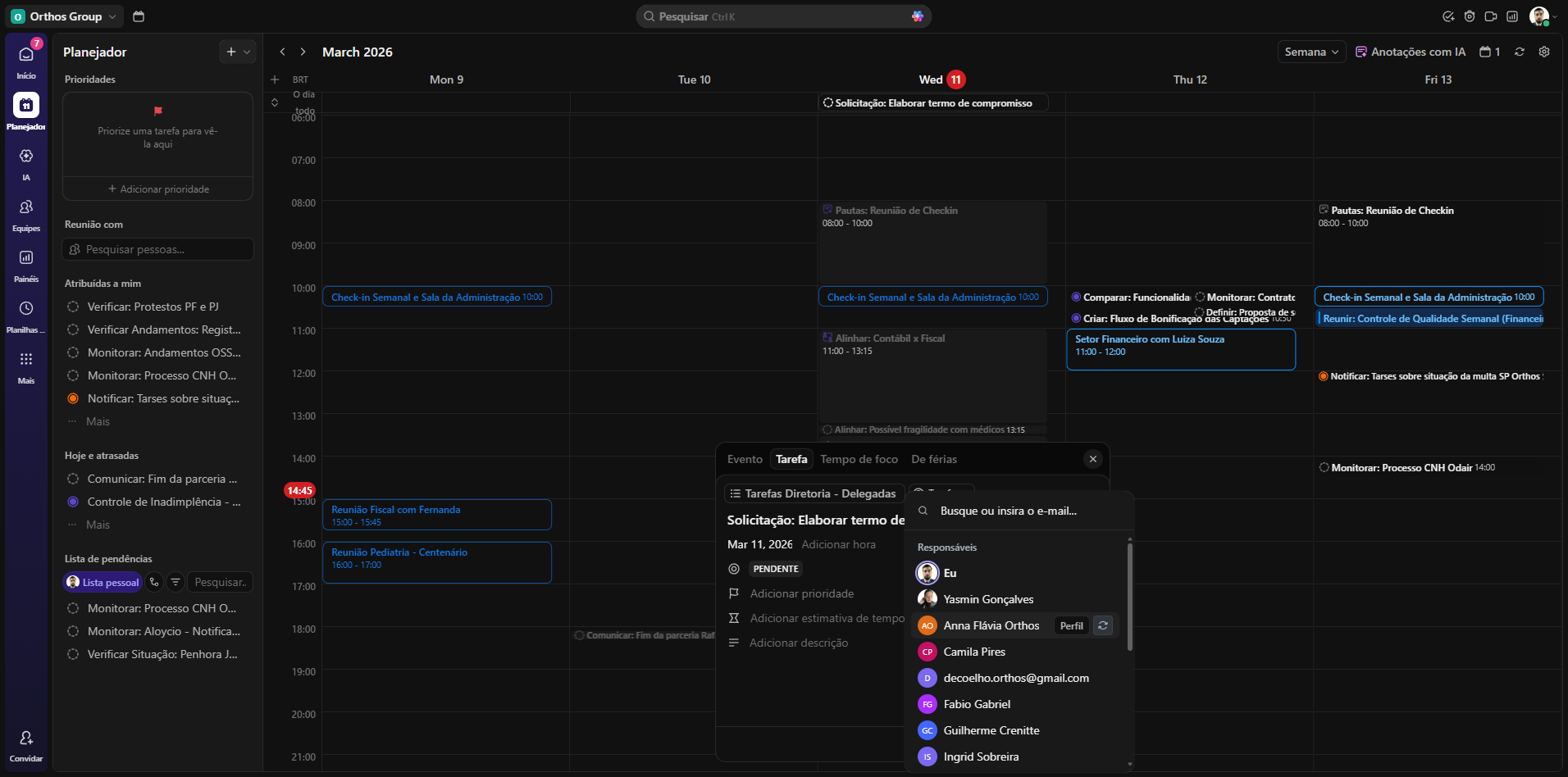
Task: Open the Painéis dashboard icon
Action: coord(26,258)
